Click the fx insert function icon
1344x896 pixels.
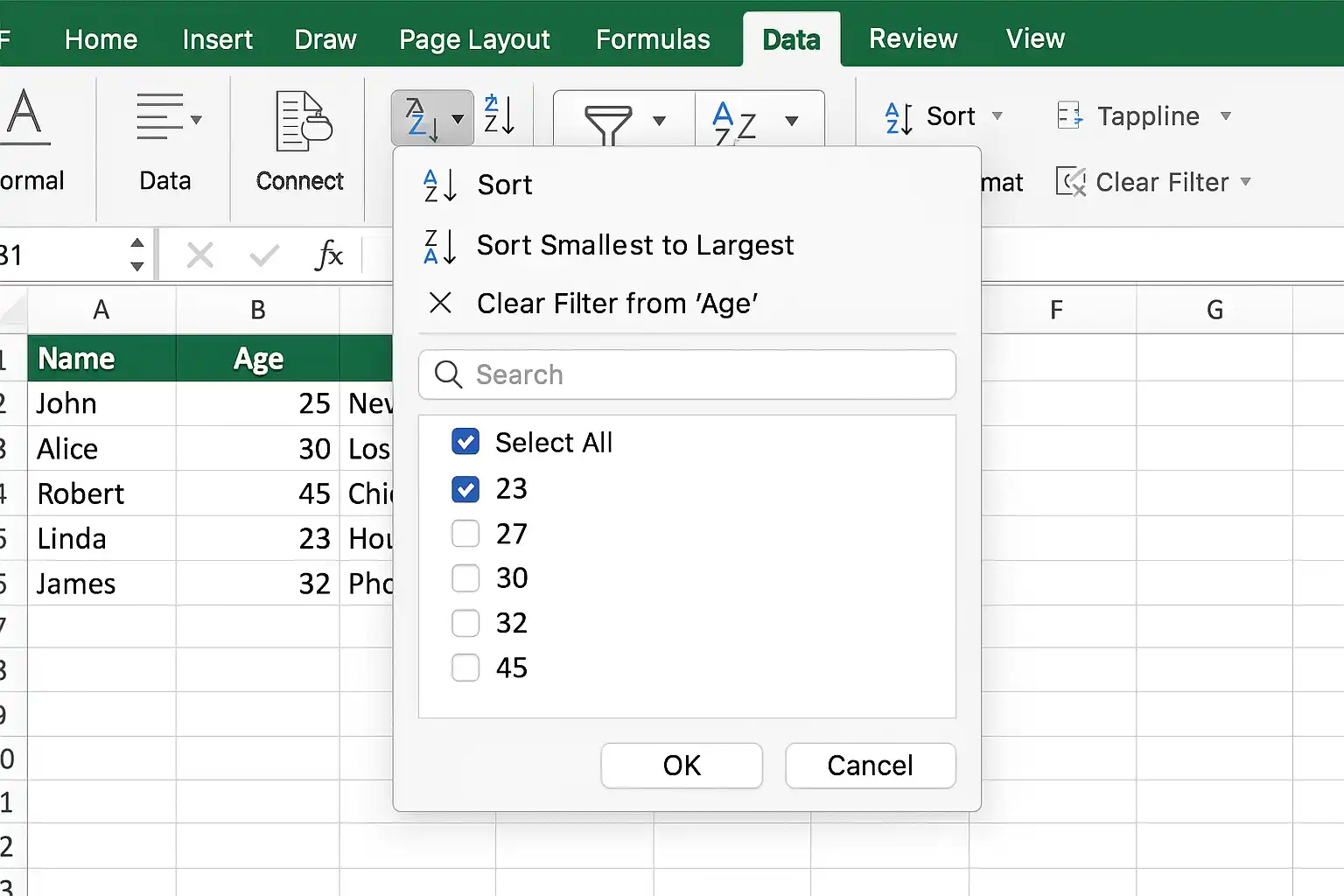[329, 255]
